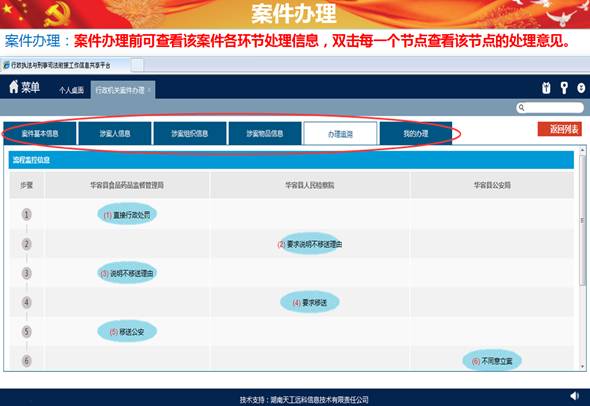Click the browser tab's IE page icon
The height and width of the screenshot is (406, 590).
pos(6,65)
